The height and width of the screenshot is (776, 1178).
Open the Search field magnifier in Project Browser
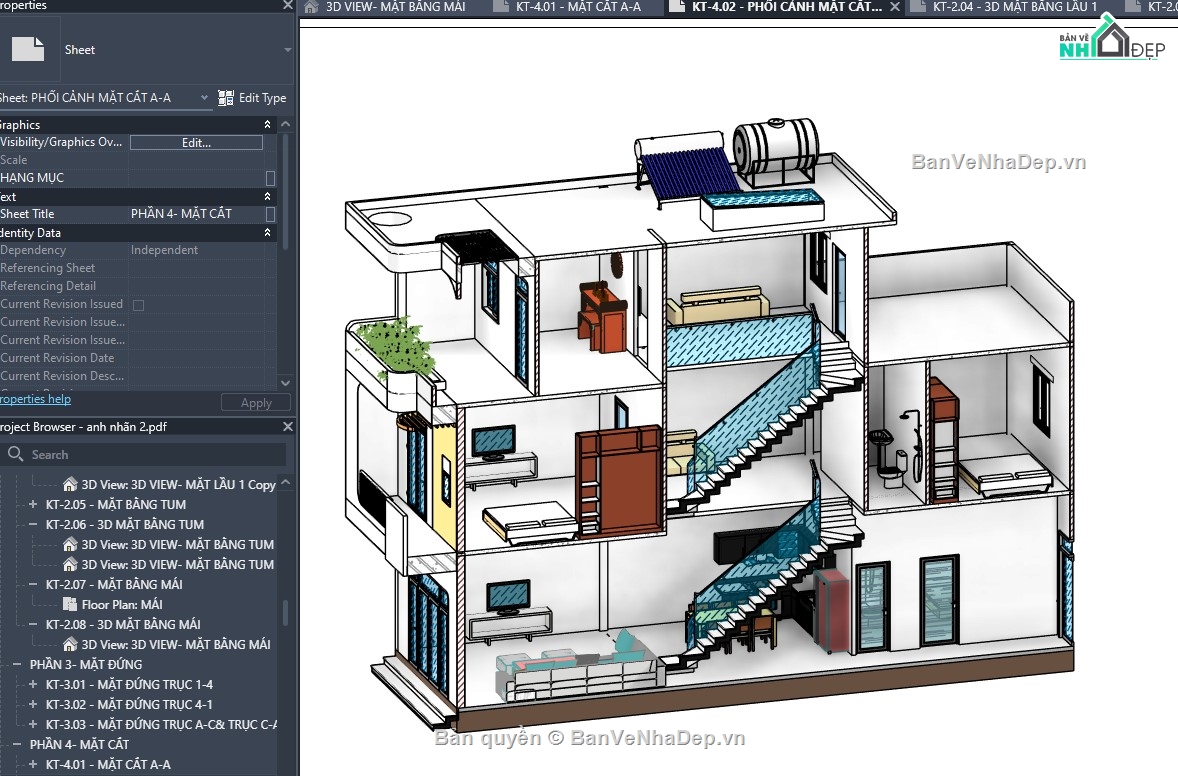(x=17, y=454)
